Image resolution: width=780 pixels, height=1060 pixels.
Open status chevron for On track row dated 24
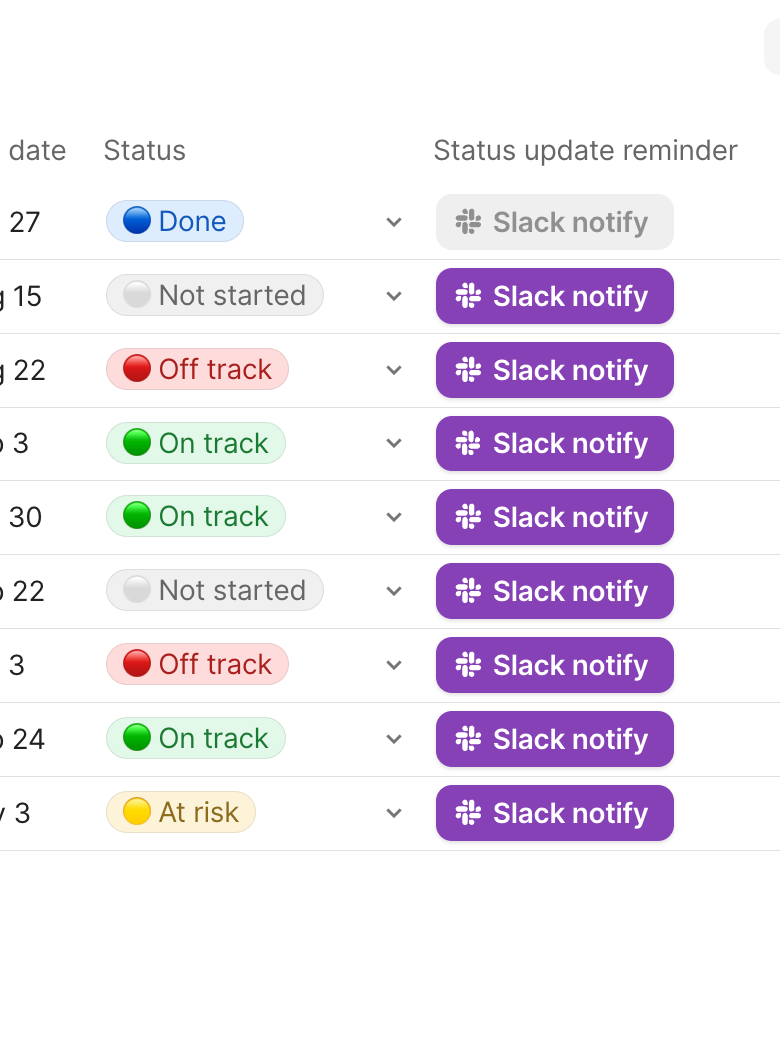tap(394, 739)
